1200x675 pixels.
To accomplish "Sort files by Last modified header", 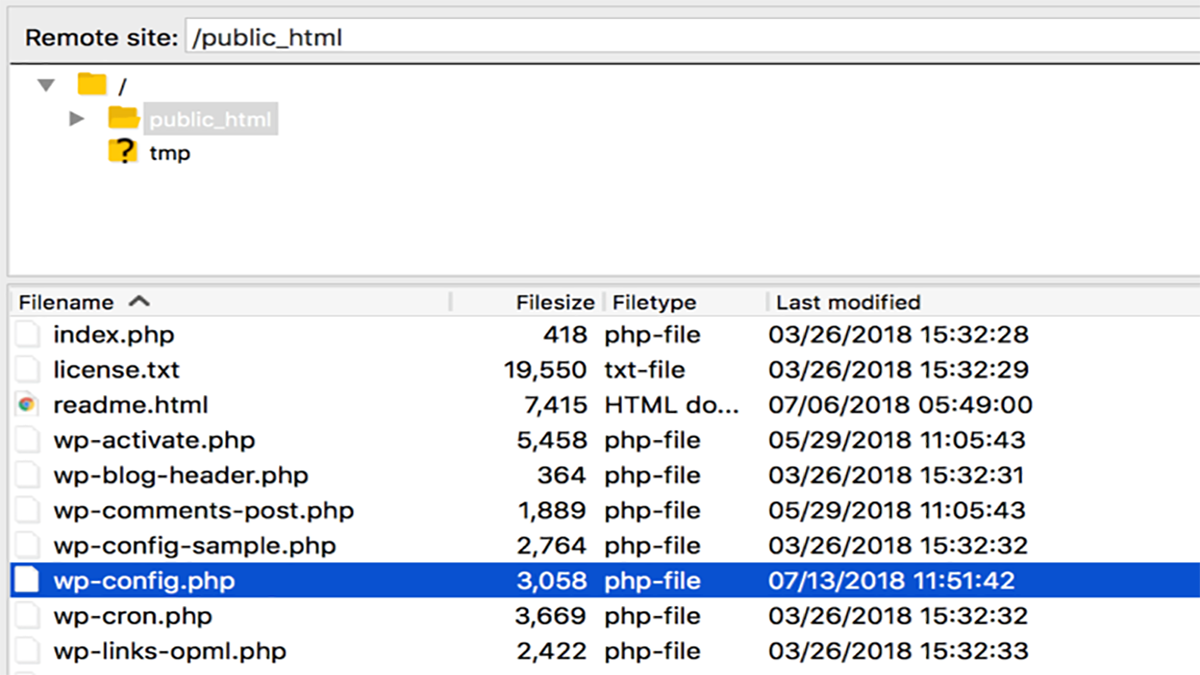I will pos(848,302).
